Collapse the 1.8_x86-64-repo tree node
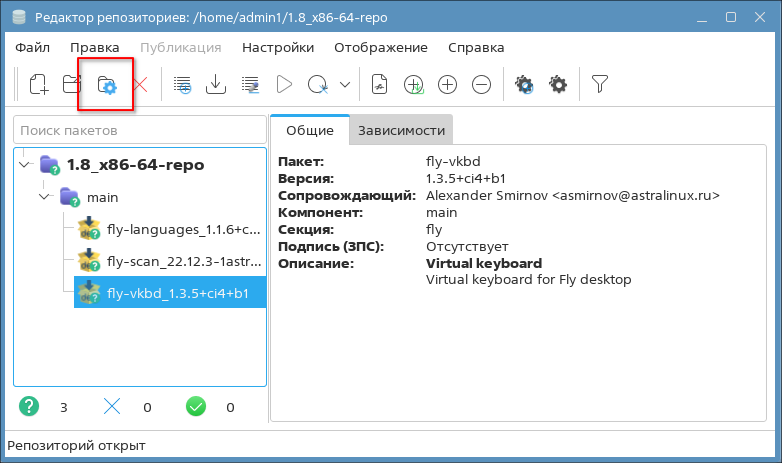The image size is (782, 463). coord(25,164)
